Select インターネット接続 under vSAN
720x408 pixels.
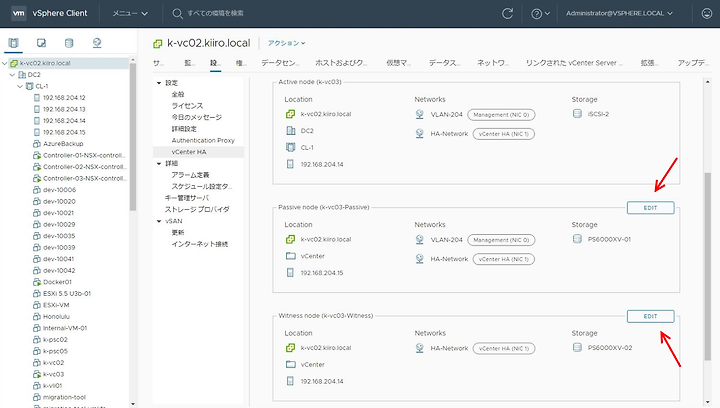[x=200, y=244]
